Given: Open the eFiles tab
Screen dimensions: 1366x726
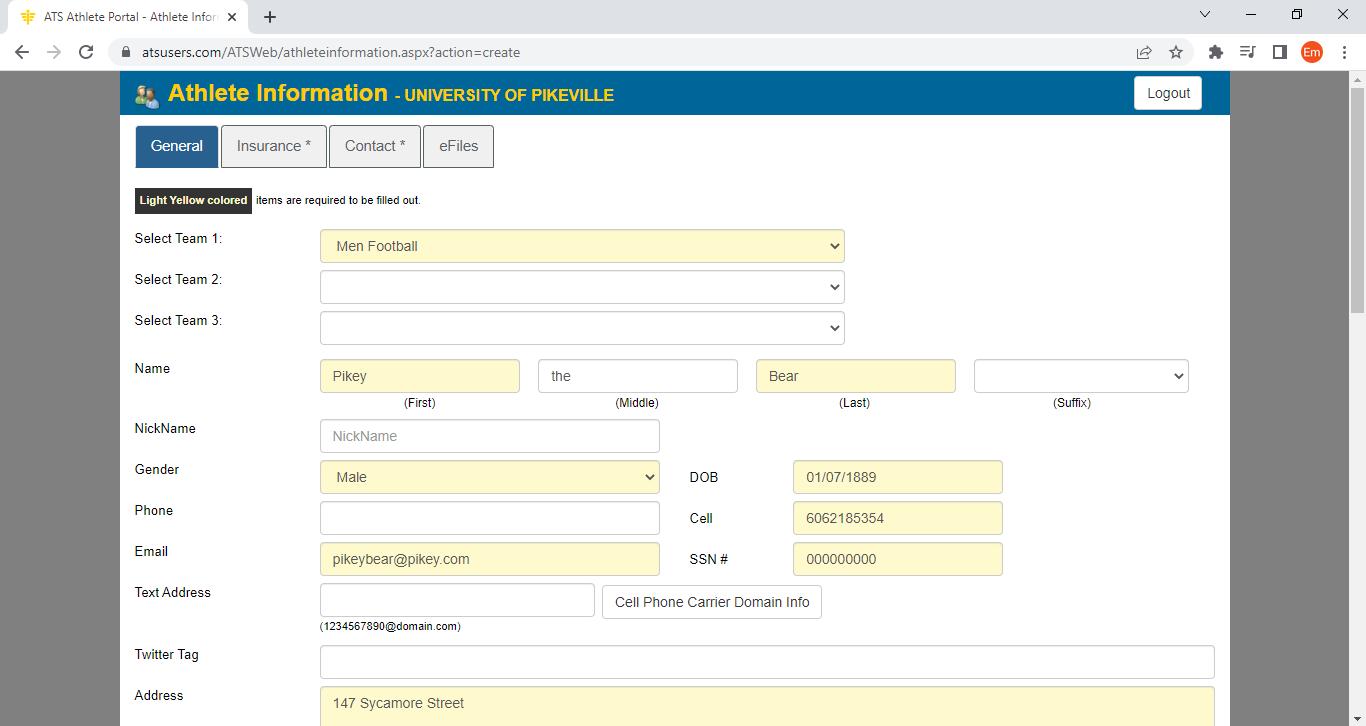Looking at the screenshot, I should (x=458, y=146).
